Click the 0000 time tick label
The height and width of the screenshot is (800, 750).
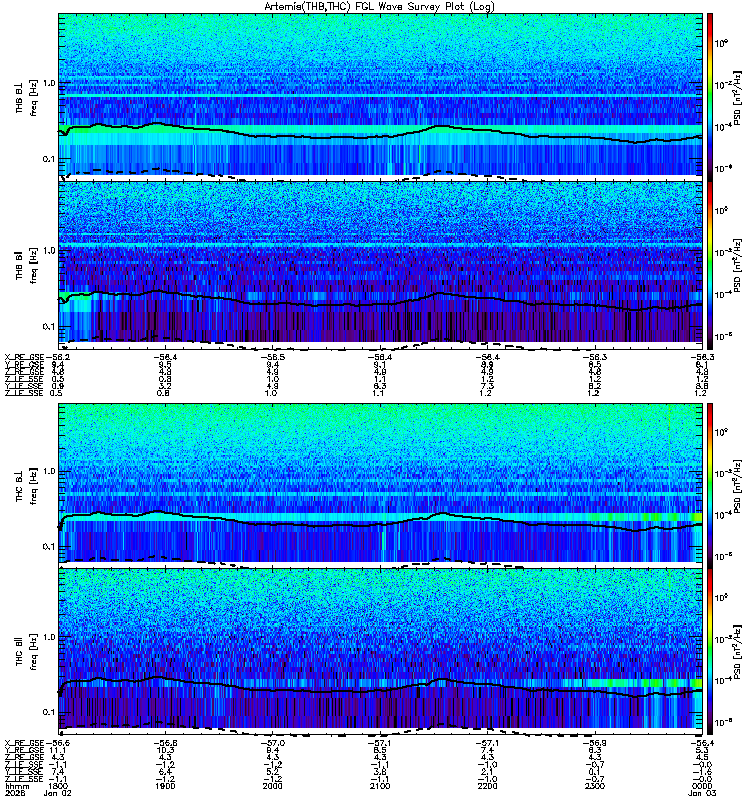pyautogui.click(x=702, y=786)
